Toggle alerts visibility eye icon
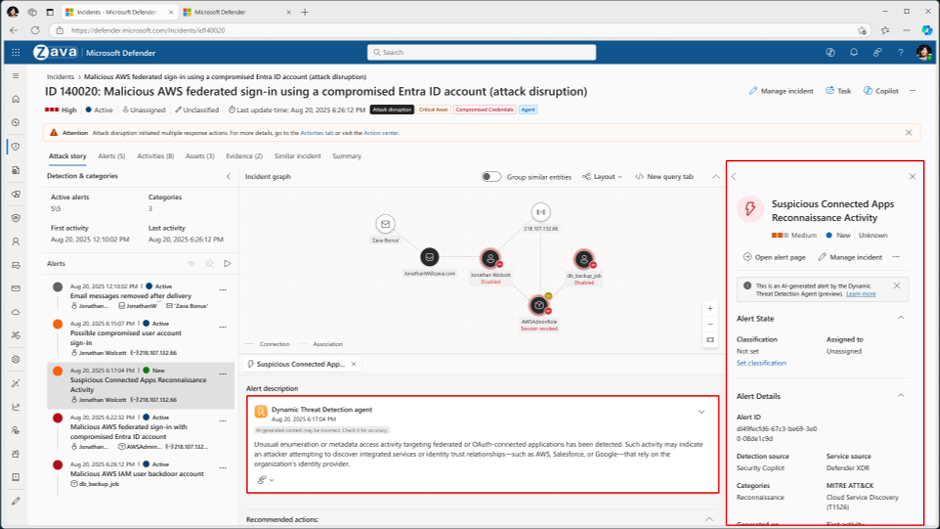The width and height of the screenshot is (940, 529). pos(192,263)
